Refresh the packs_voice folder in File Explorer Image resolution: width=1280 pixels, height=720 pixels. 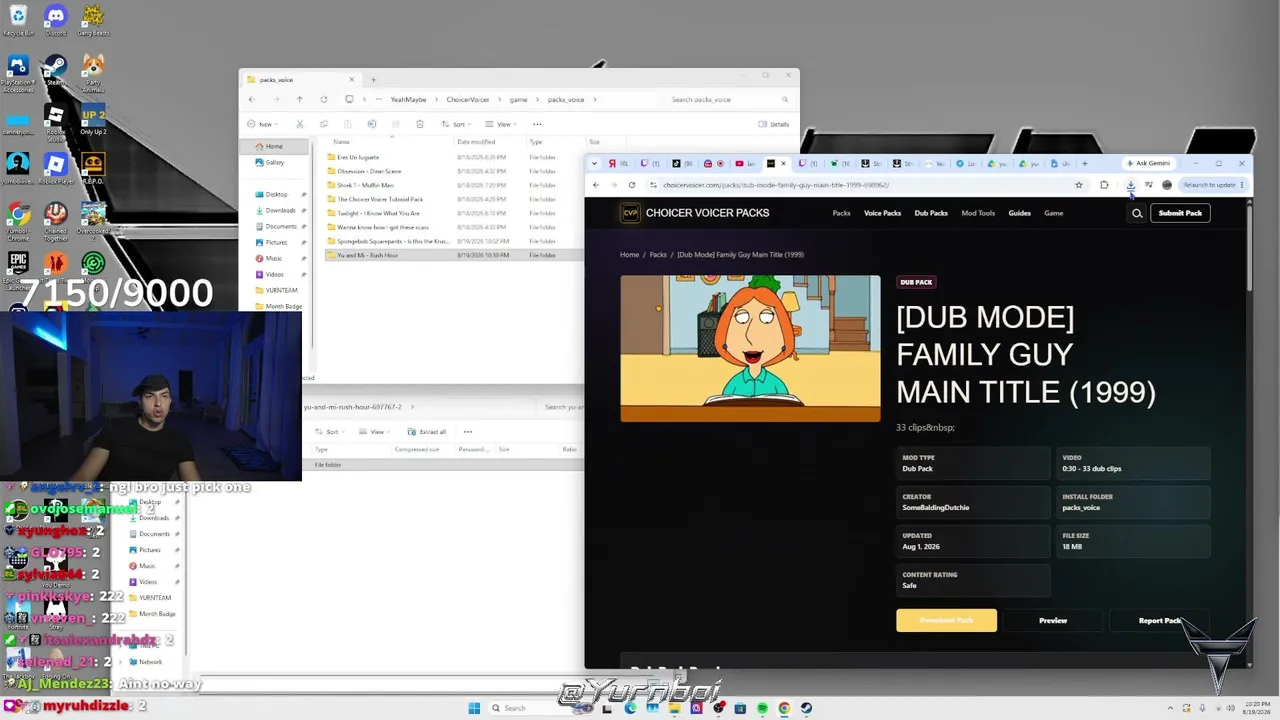tap(324, 99)
